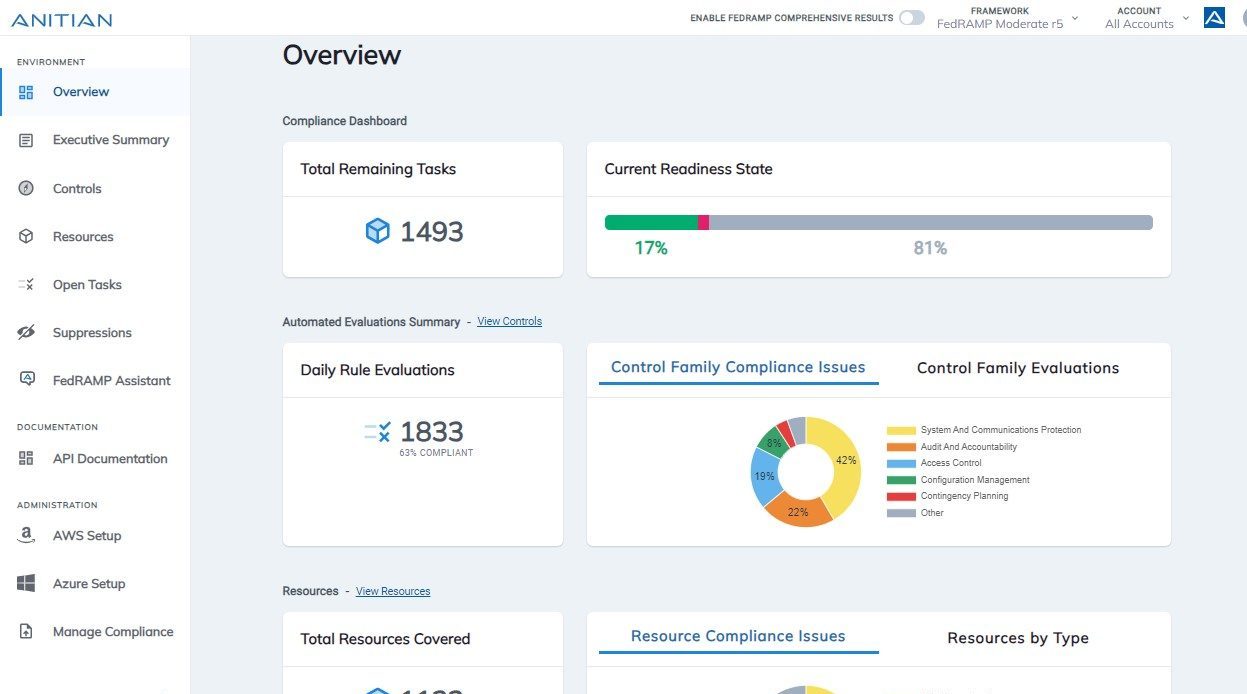The height and width of the screenshot is (694, 1247).
Task: Open the Account dropdown
Action: click(1146, 18)
